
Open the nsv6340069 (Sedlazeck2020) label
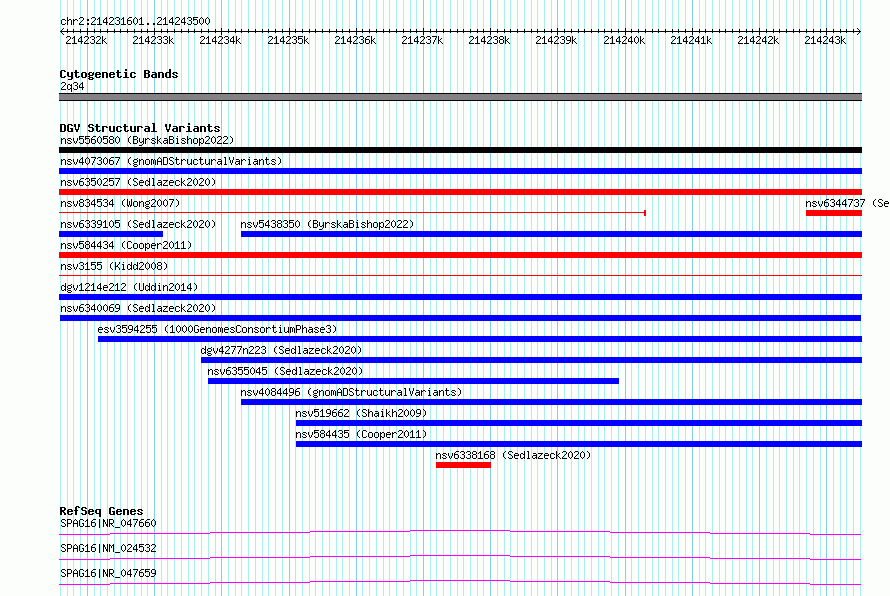pyautogui.click(x=138, y=308)
